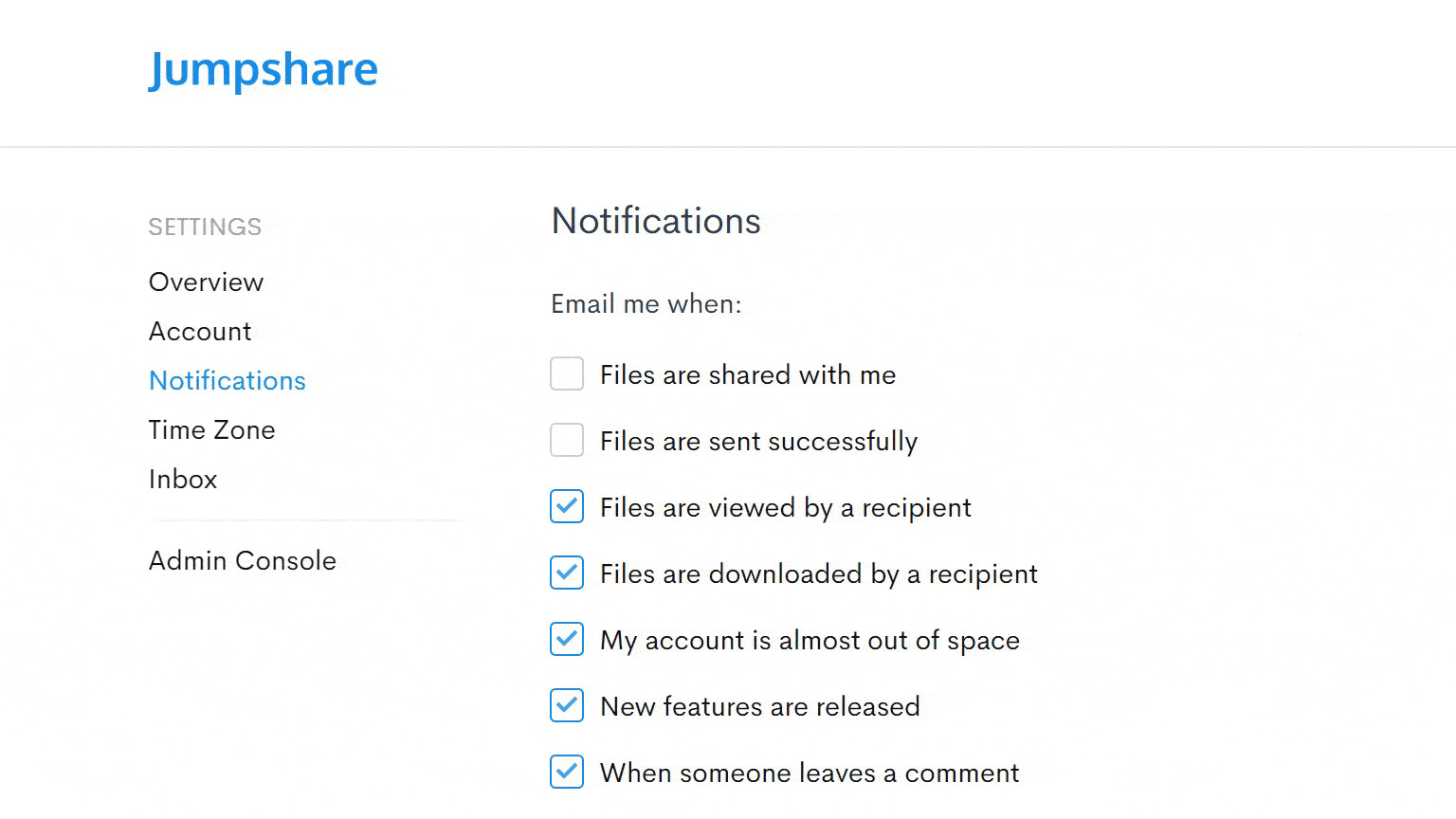
Task: Open Time Zone settings
Action: (x=211, y=430)
